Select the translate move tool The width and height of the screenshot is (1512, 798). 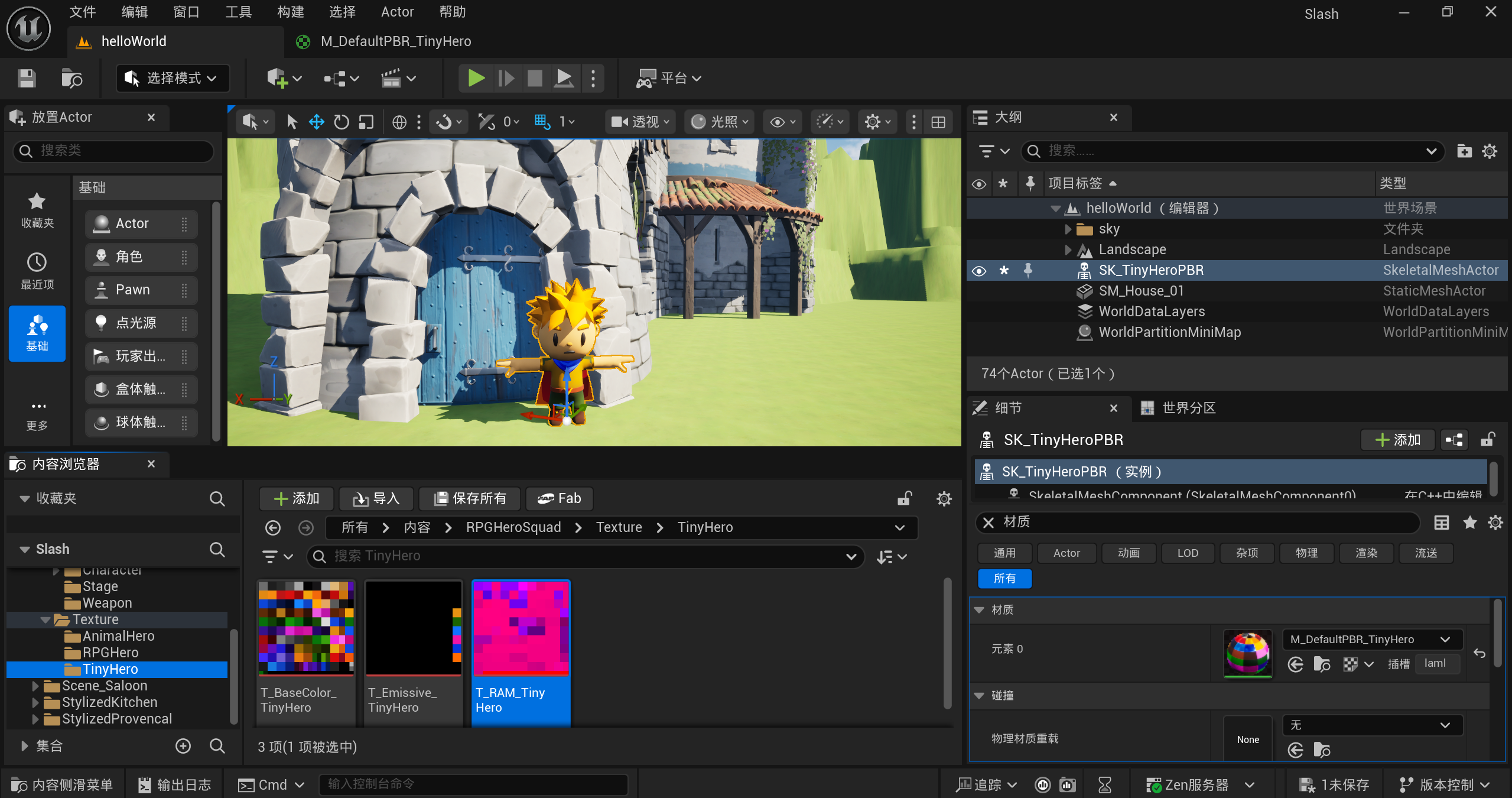pyautogui.click(x=317, y=122)
